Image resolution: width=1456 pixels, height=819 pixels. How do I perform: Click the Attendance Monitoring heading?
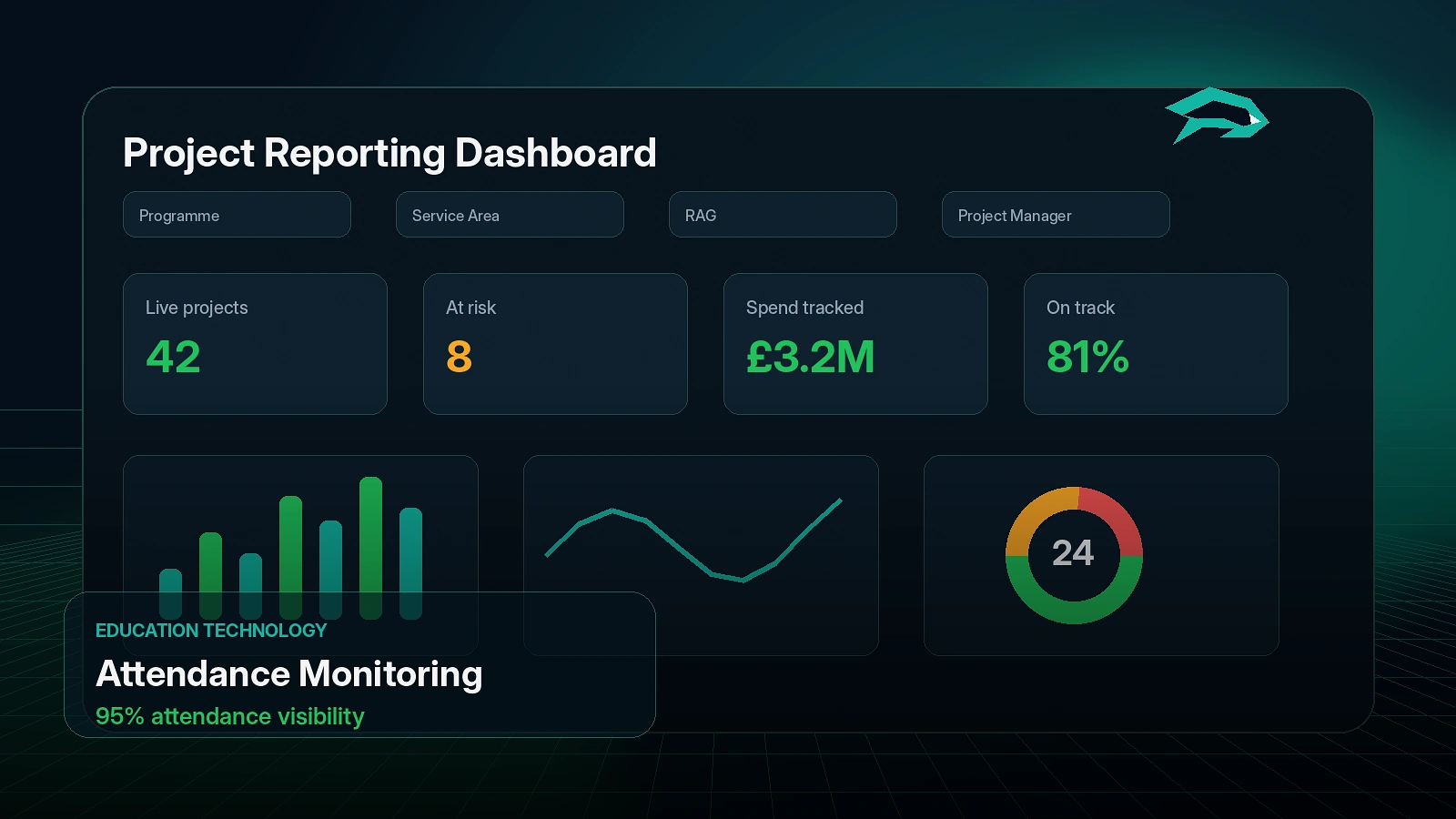289,674
